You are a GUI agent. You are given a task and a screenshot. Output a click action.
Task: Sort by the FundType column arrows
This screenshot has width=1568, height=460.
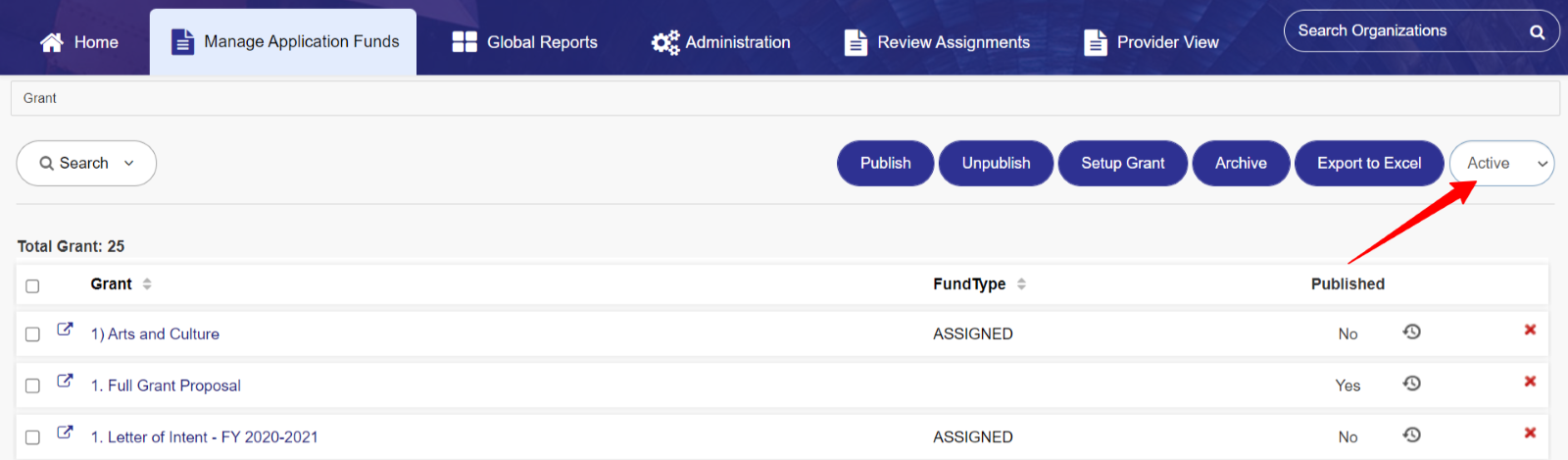point(1021,283)
